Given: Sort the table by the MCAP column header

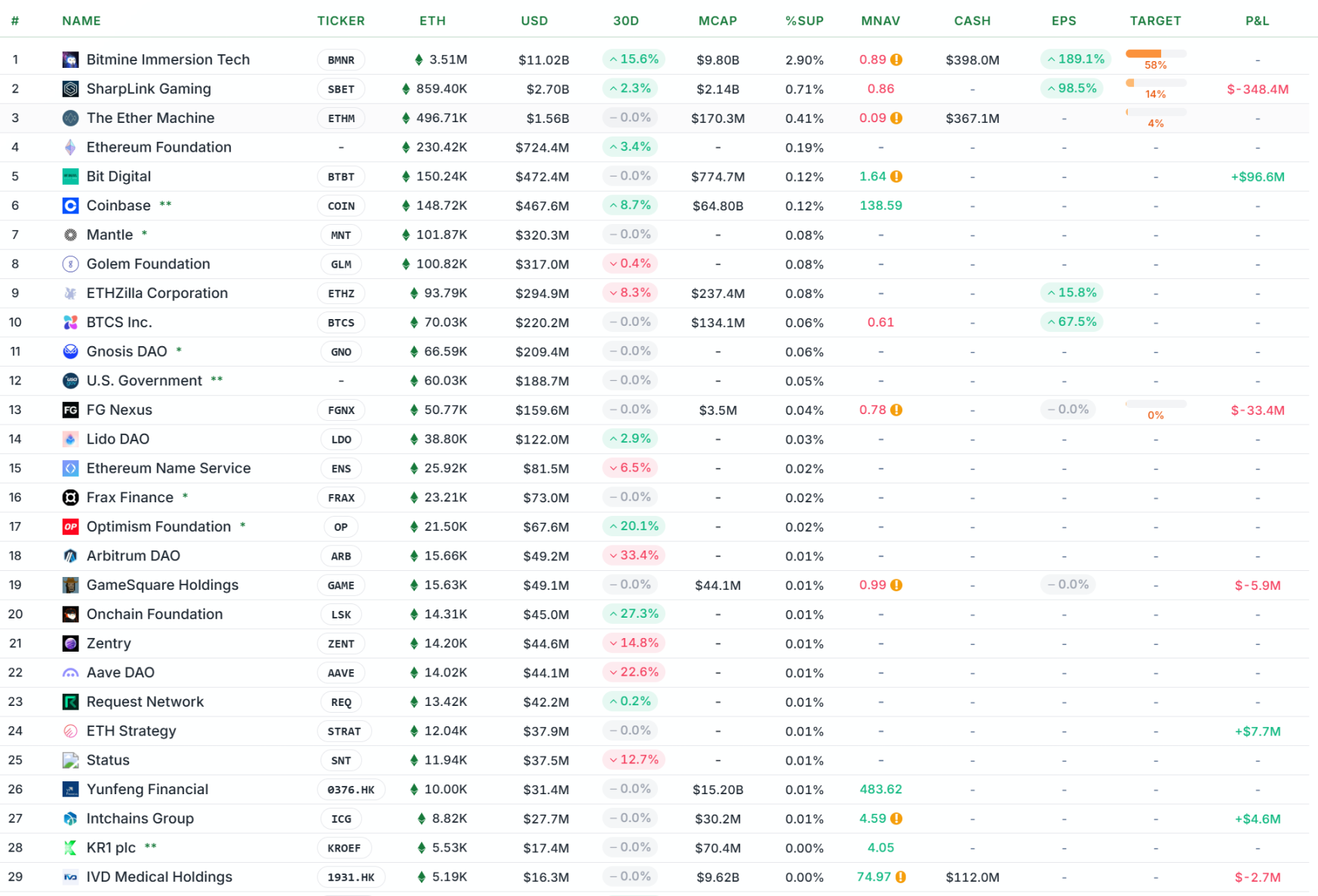Looking at the screenshot, I should pos(717,20).
